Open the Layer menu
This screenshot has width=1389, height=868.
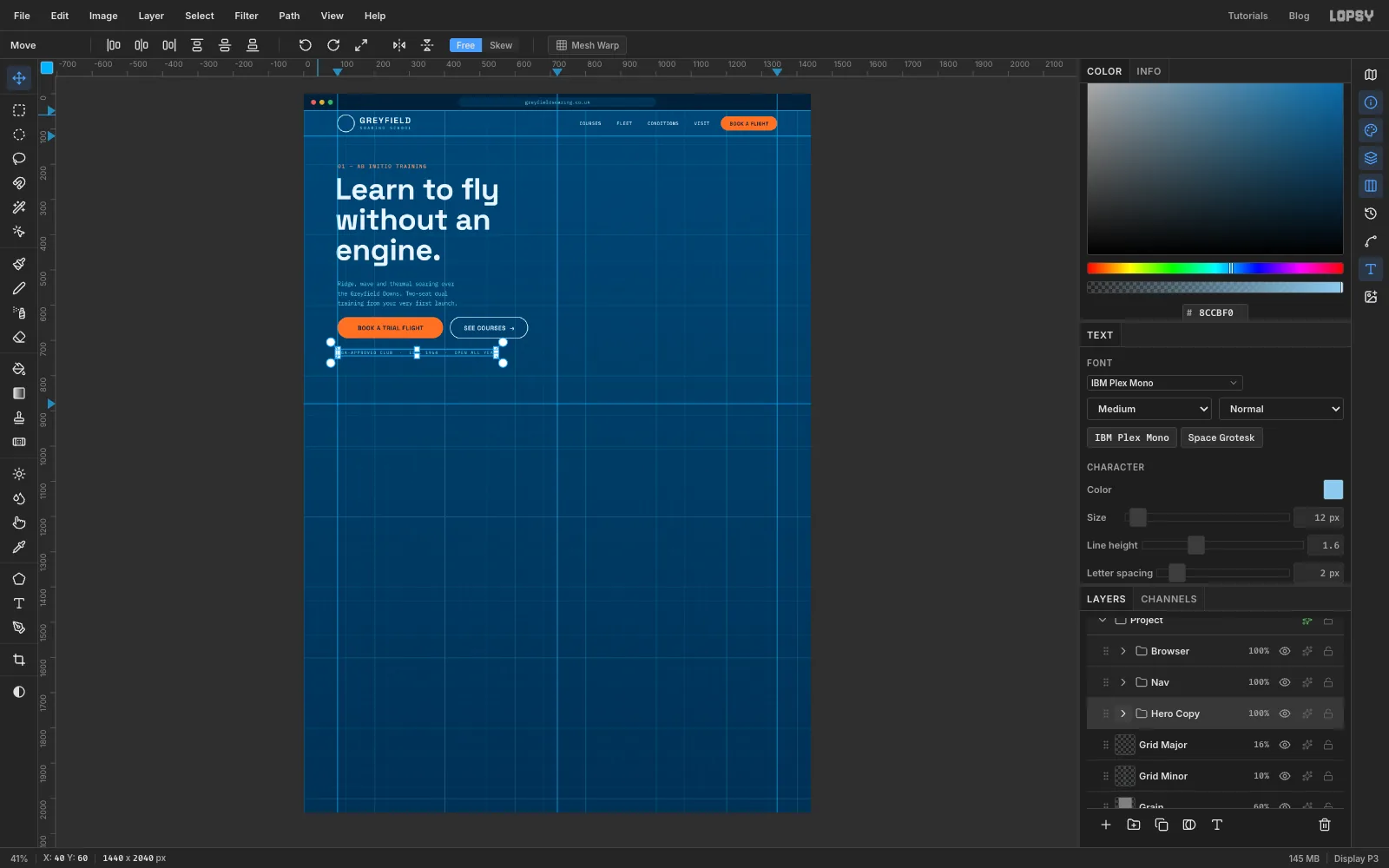point(151,16)
